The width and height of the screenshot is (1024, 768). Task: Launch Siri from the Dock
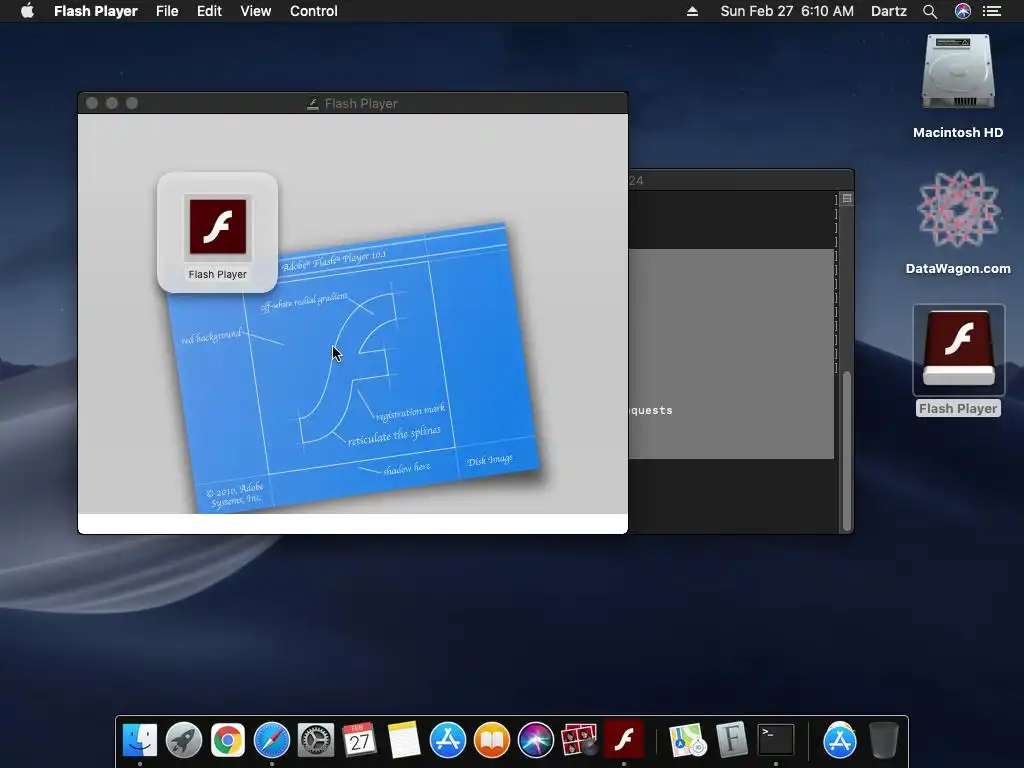click(x=536, y=740)
